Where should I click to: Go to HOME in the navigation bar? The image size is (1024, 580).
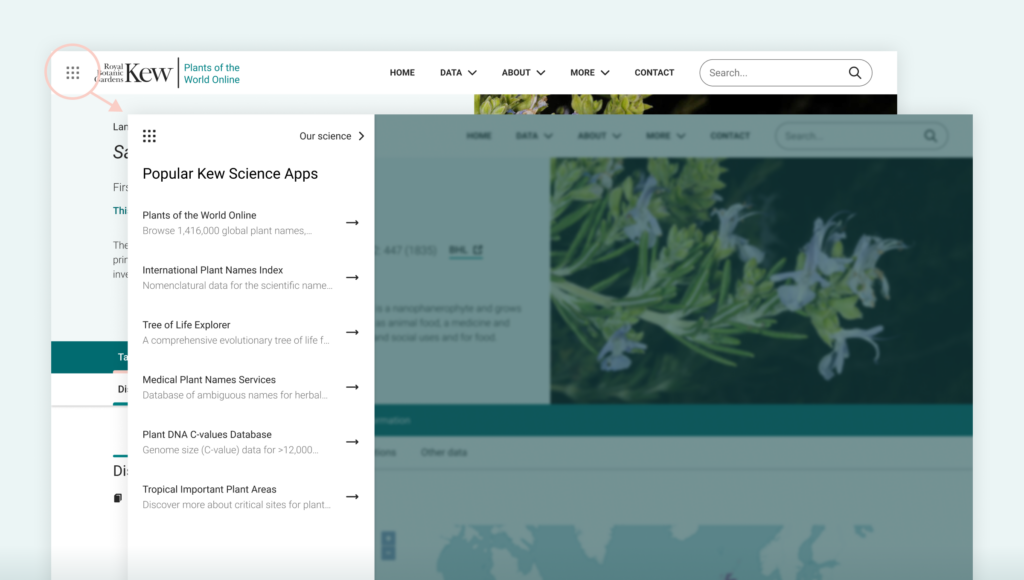(x=402, y=72)
